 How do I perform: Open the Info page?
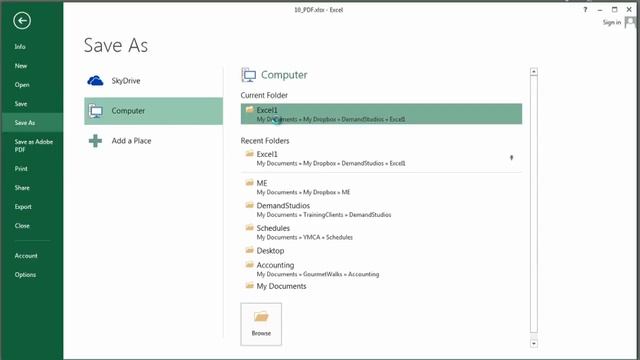point(20,47)
